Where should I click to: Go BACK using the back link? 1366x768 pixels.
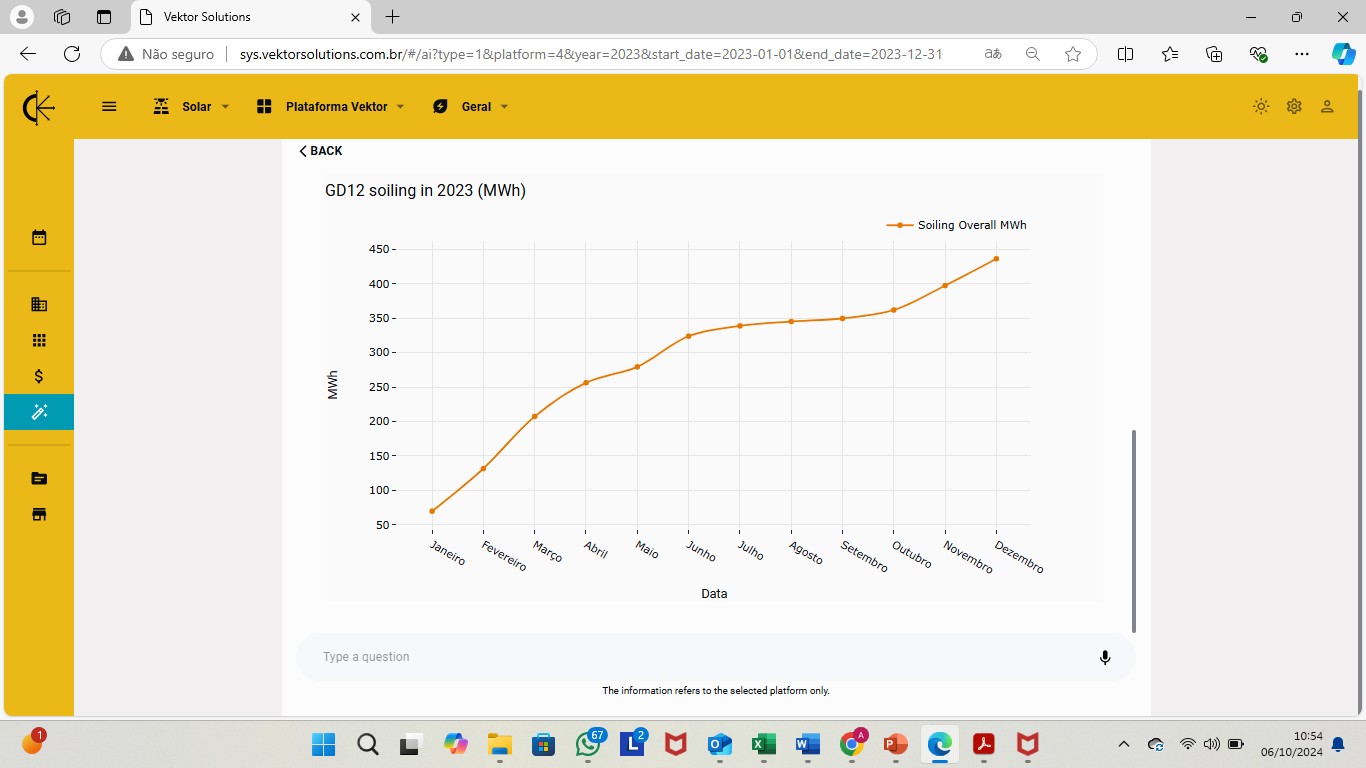[x=320, y=151]
